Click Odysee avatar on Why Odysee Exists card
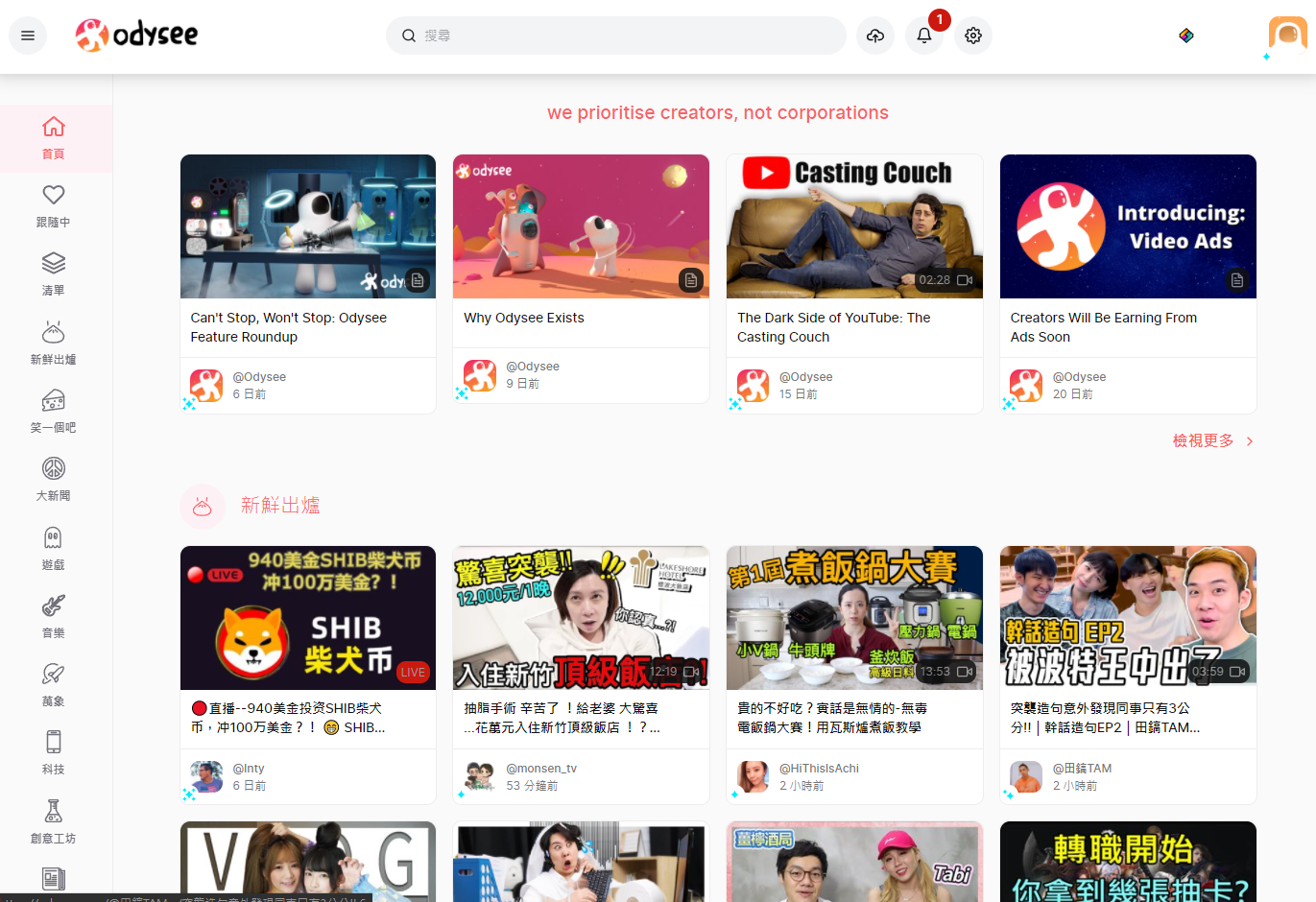 click(x=480, y=375)
